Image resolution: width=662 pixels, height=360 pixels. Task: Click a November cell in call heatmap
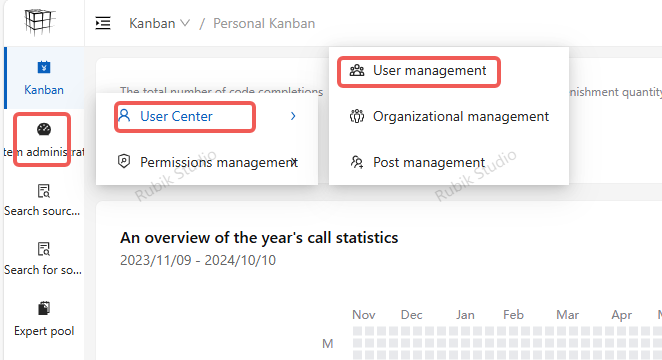click(358, 330)
